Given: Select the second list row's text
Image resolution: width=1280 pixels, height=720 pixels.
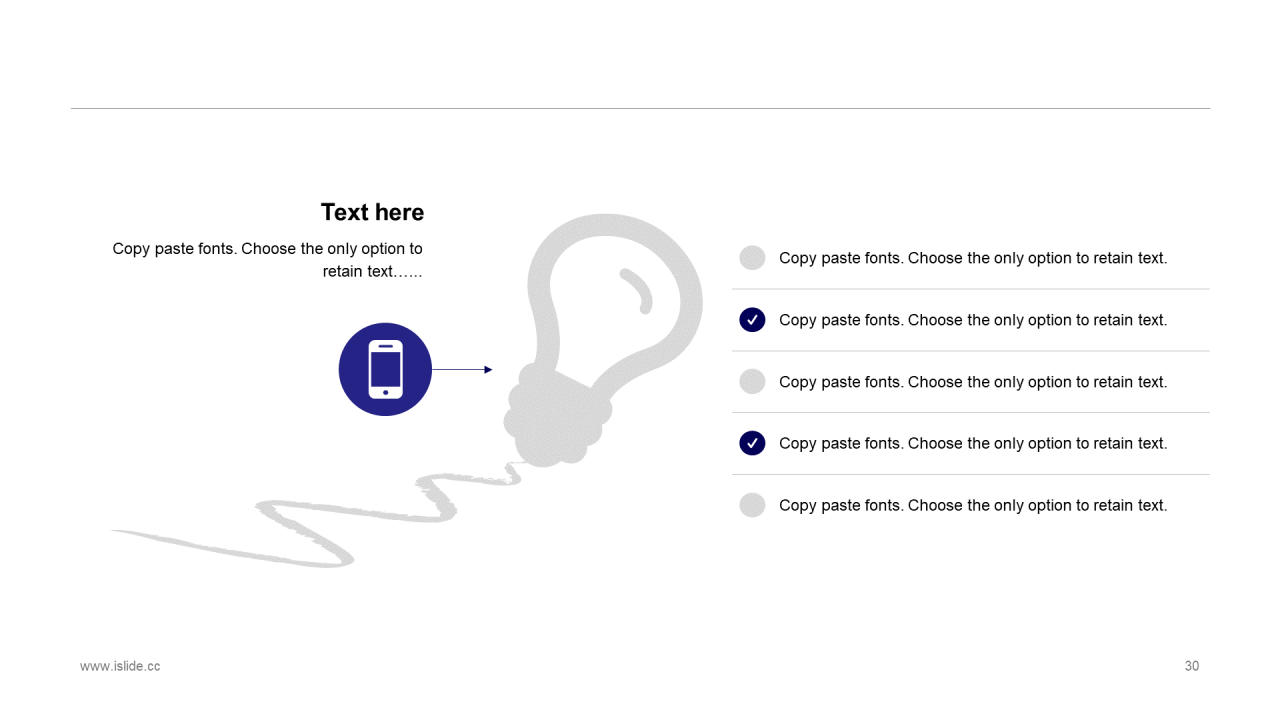Looking at the screenshot, I should pos(973,320).
